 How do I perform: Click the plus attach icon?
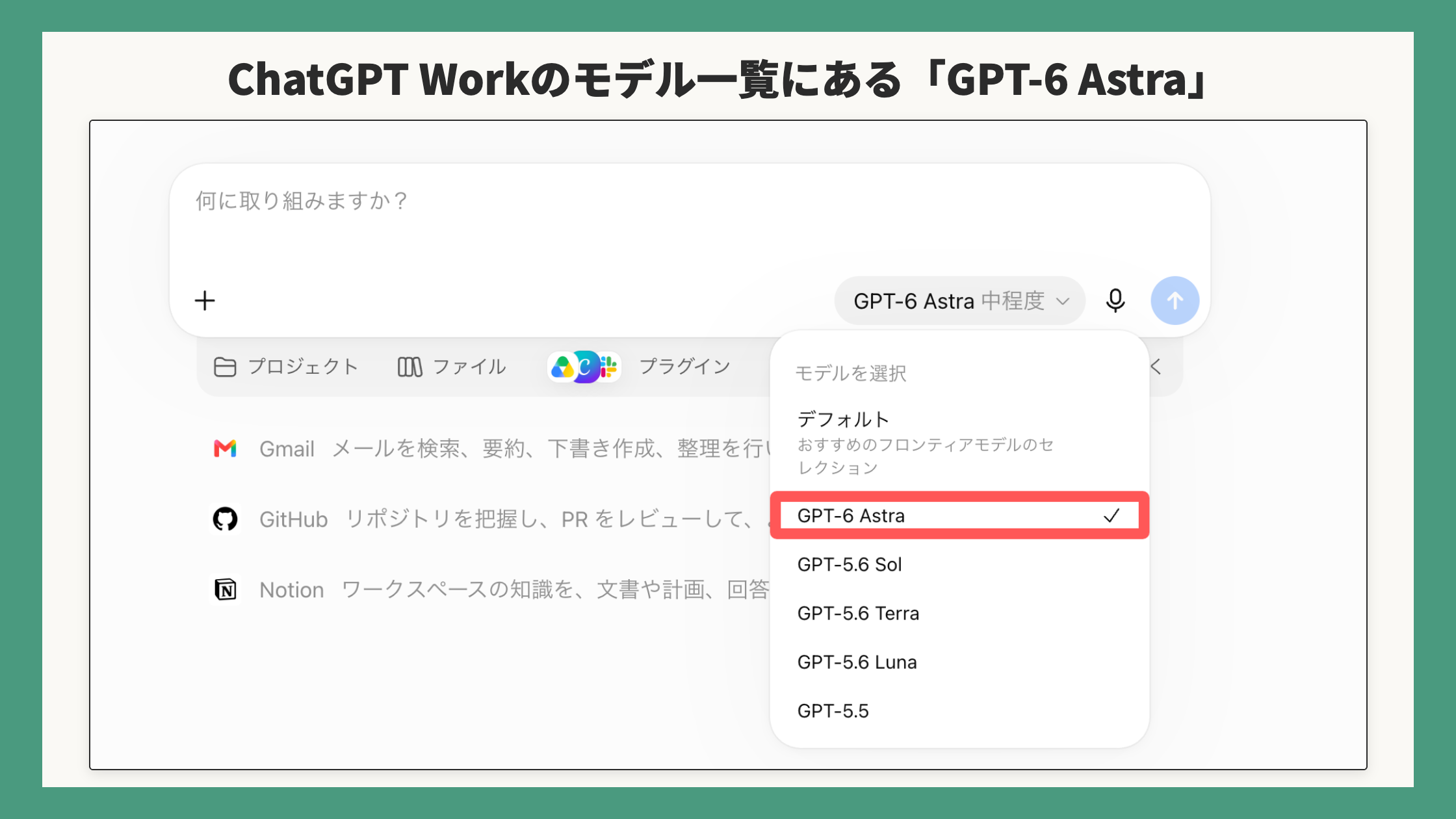[205, 301]
